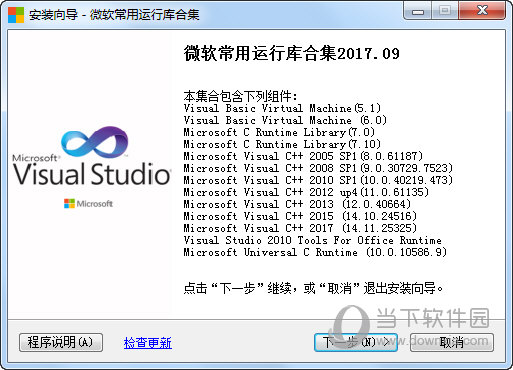Click the title text 安装向导 - 微软常用运行库合集
The image size is (513, 370).
pyautogui.click(x=114, y=15)
